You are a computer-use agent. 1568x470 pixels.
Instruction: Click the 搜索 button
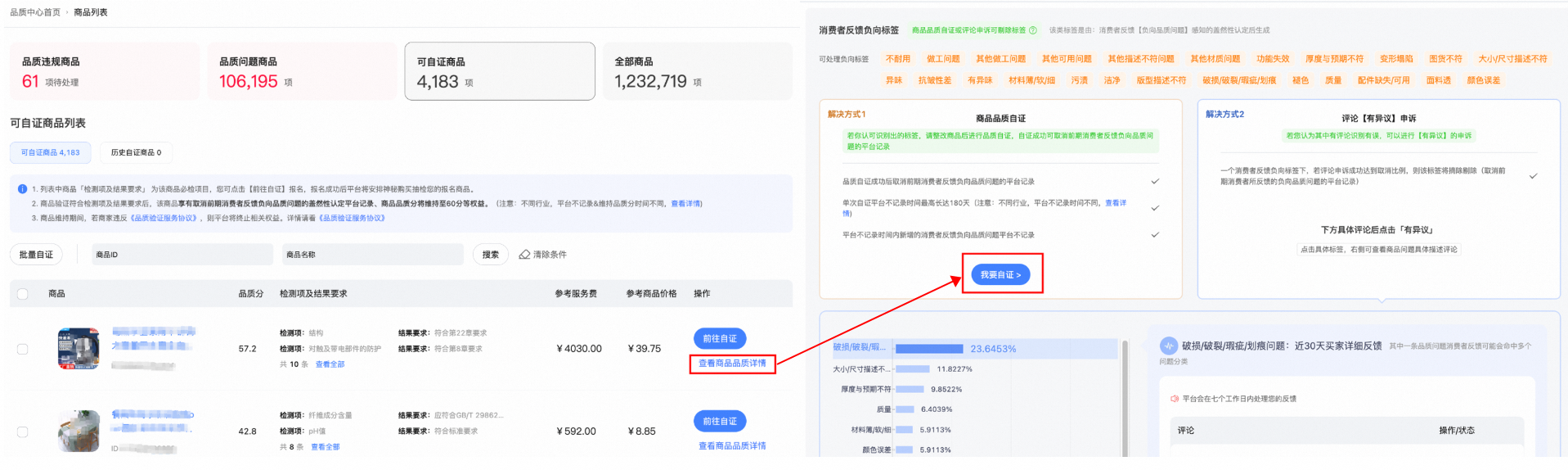click(491, 255)
